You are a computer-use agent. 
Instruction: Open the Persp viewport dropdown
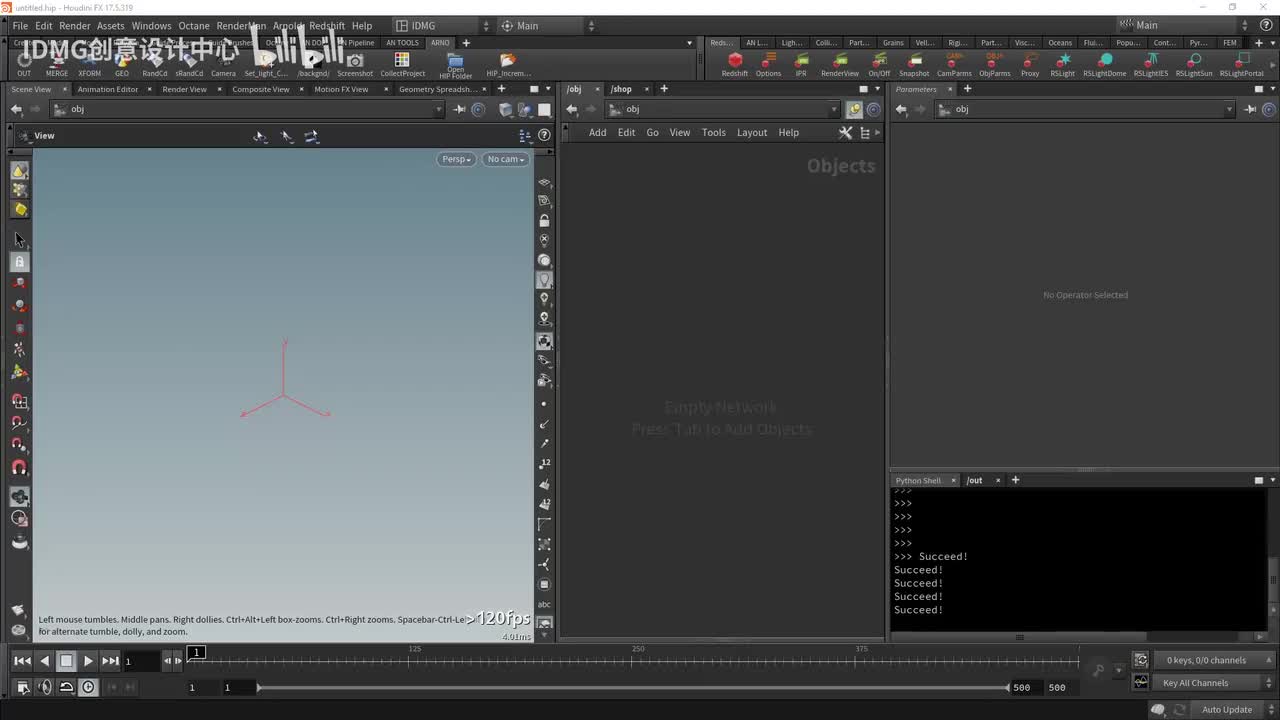click(456, 159)
